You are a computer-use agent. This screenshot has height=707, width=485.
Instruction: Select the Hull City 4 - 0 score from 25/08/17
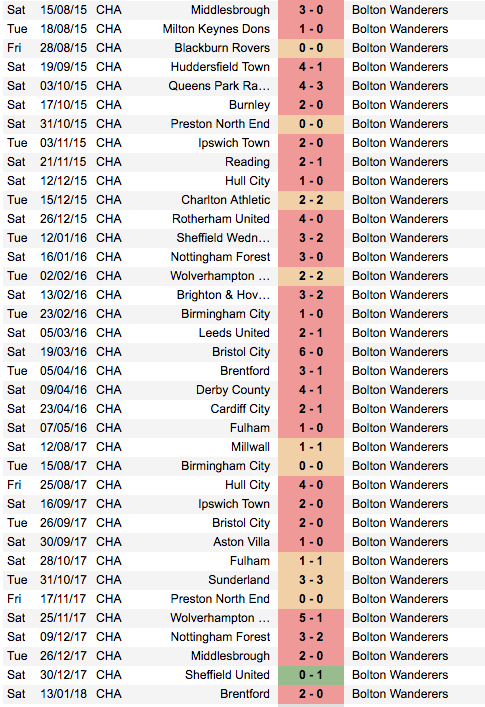tap(311, 485)
